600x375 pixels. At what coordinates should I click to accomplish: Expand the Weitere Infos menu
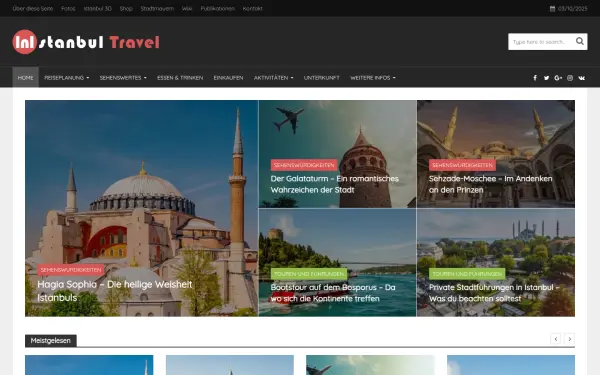click(x=373, y=78)
